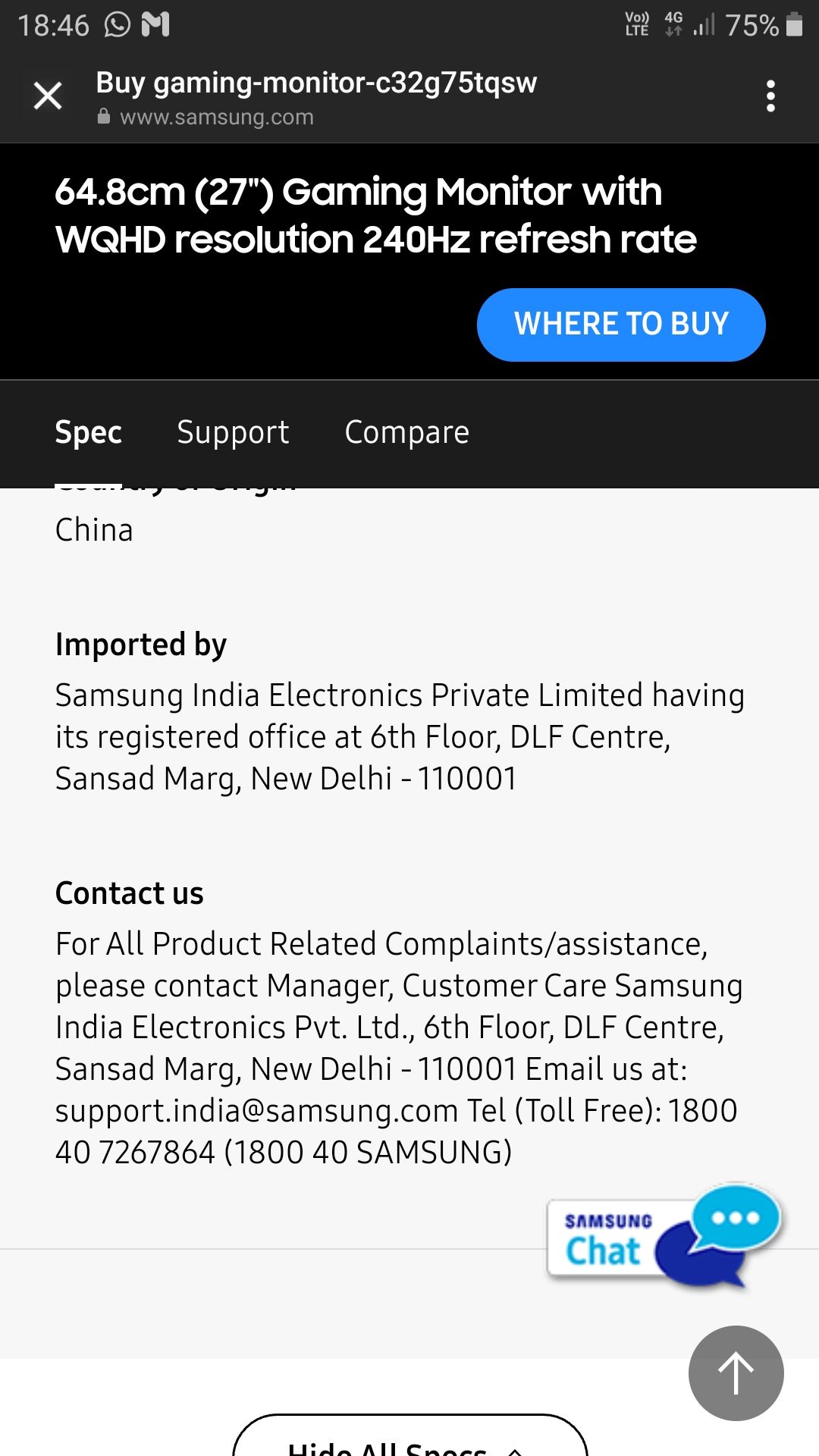Collapse specs with Hide All Specs
The height and width of the screenshot is (1456, 819).
click(x=409, y=1441)
